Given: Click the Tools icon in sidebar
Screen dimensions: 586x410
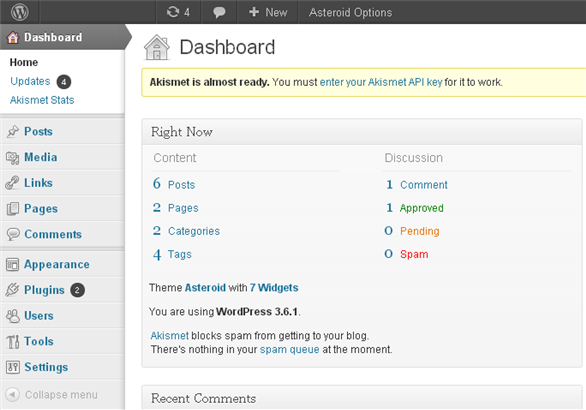Looking at the screenshot, I should 13,341.
